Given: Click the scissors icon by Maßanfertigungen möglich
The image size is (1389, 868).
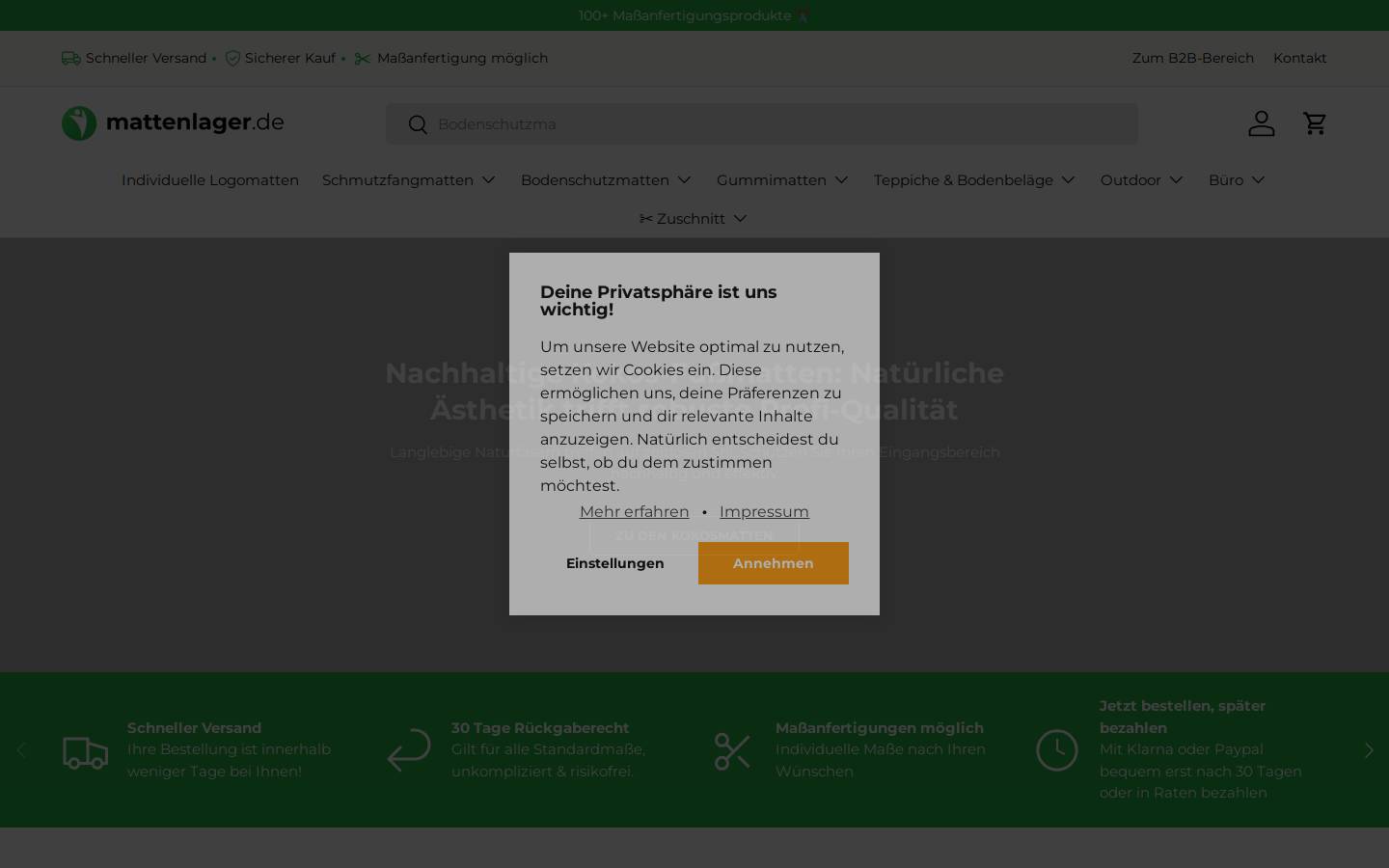Looking at the screenshot, I should (x=732, y=751).
